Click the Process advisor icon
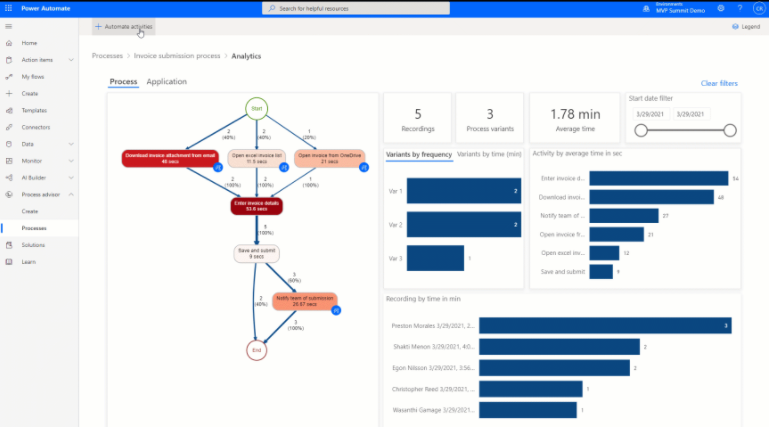 coord(9,194)
